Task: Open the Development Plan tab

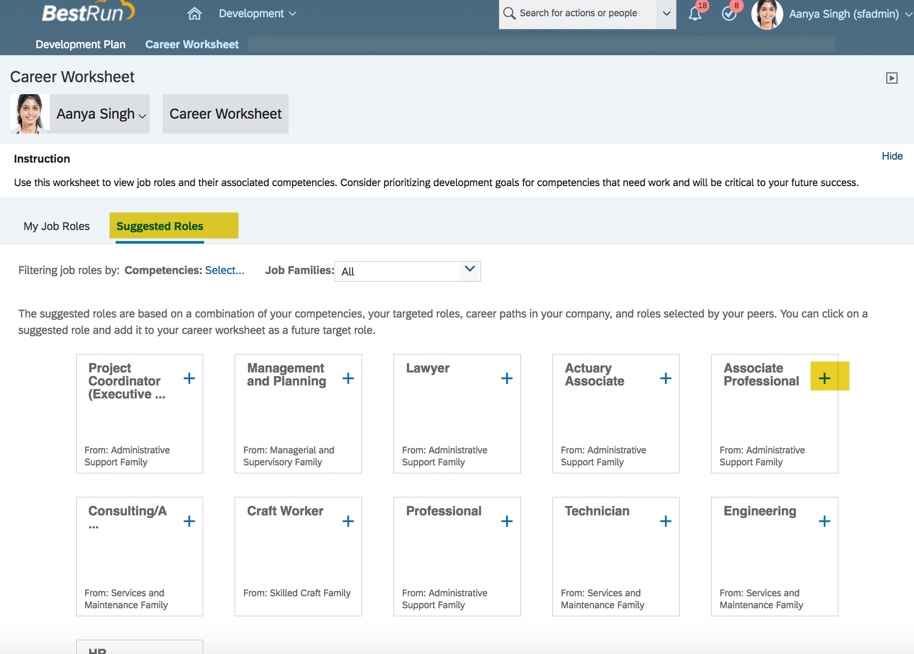Action: point(80,44)
